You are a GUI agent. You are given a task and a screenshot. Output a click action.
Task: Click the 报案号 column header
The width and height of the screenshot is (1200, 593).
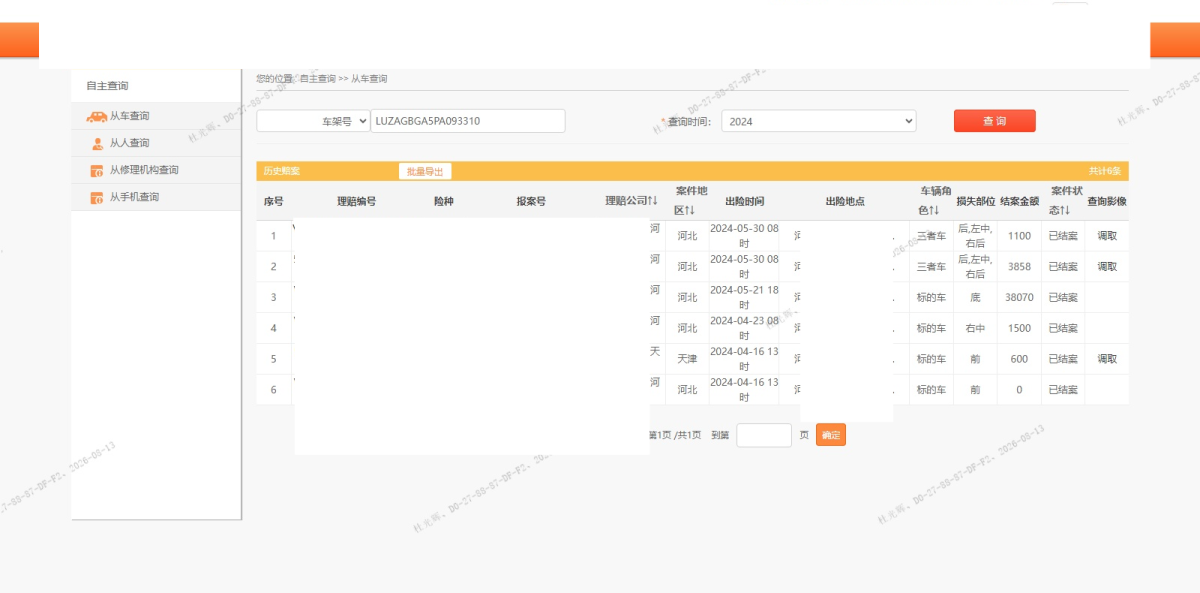(531, 201)
